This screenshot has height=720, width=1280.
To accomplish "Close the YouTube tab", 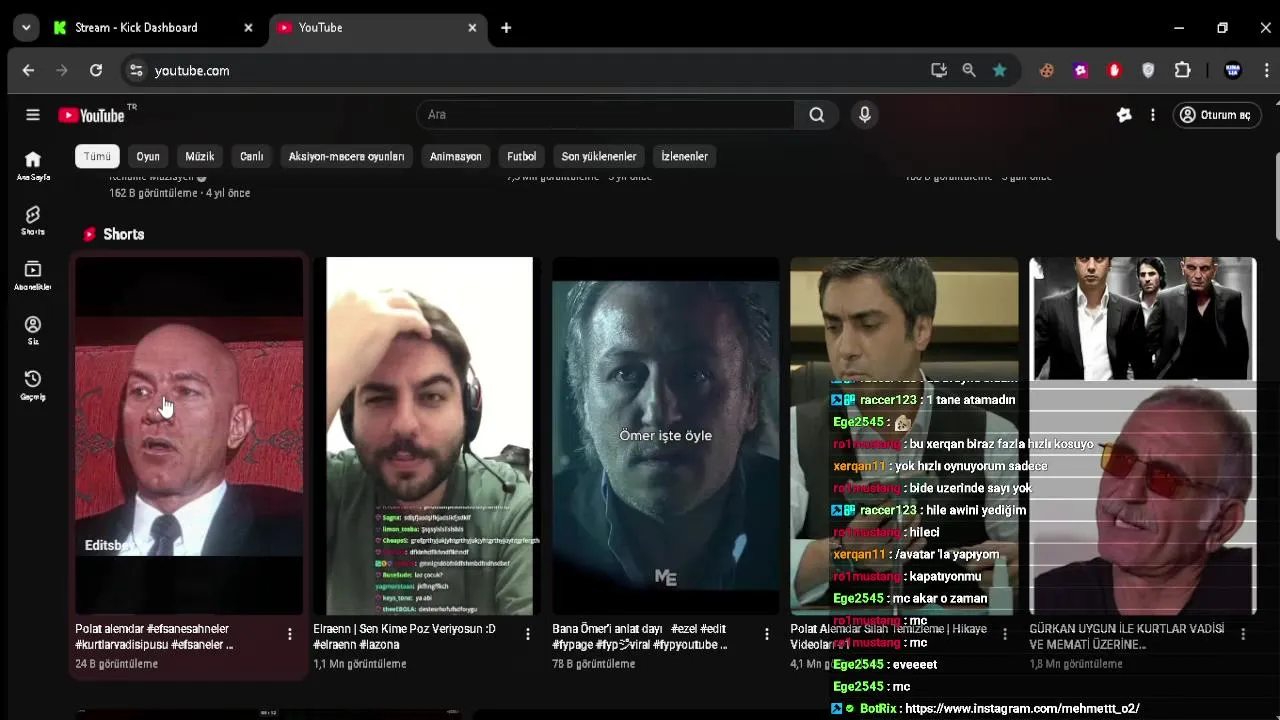I will click(472, 28).
